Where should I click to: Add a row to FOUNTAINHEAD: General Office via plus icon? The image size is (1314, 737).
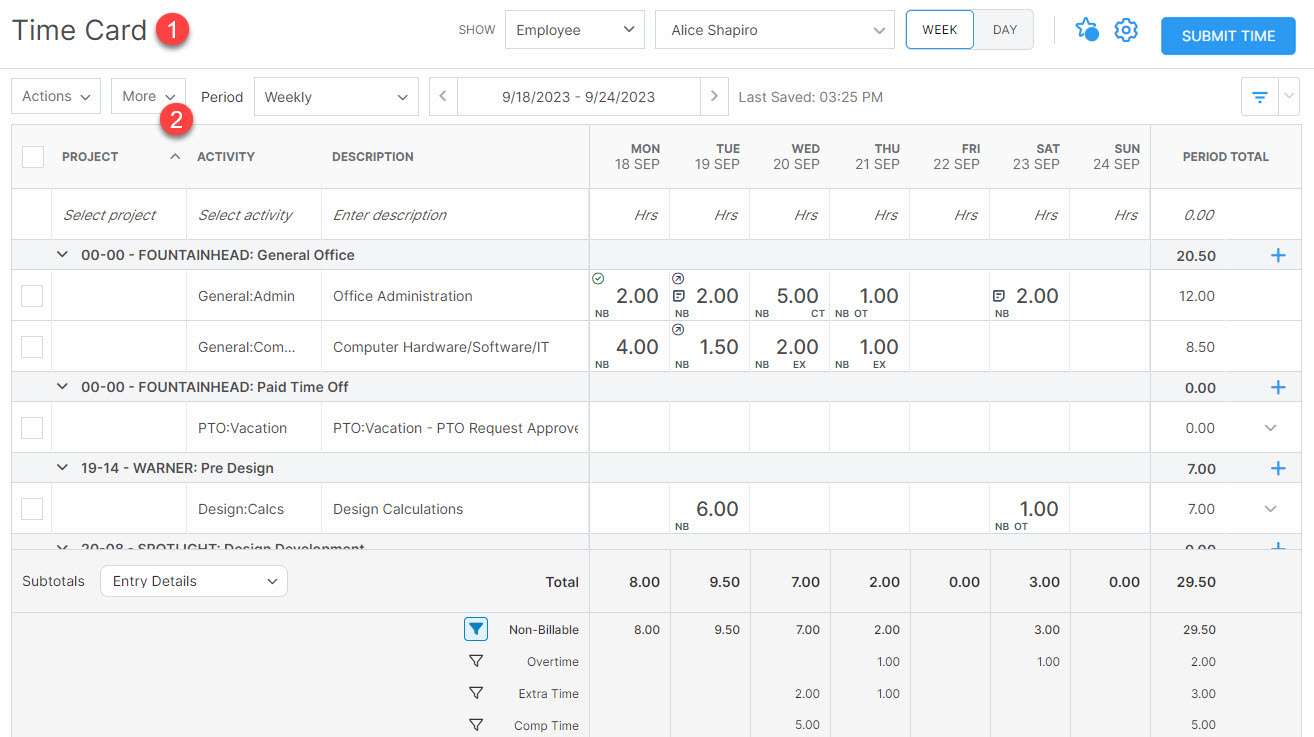click(1278, 255)
